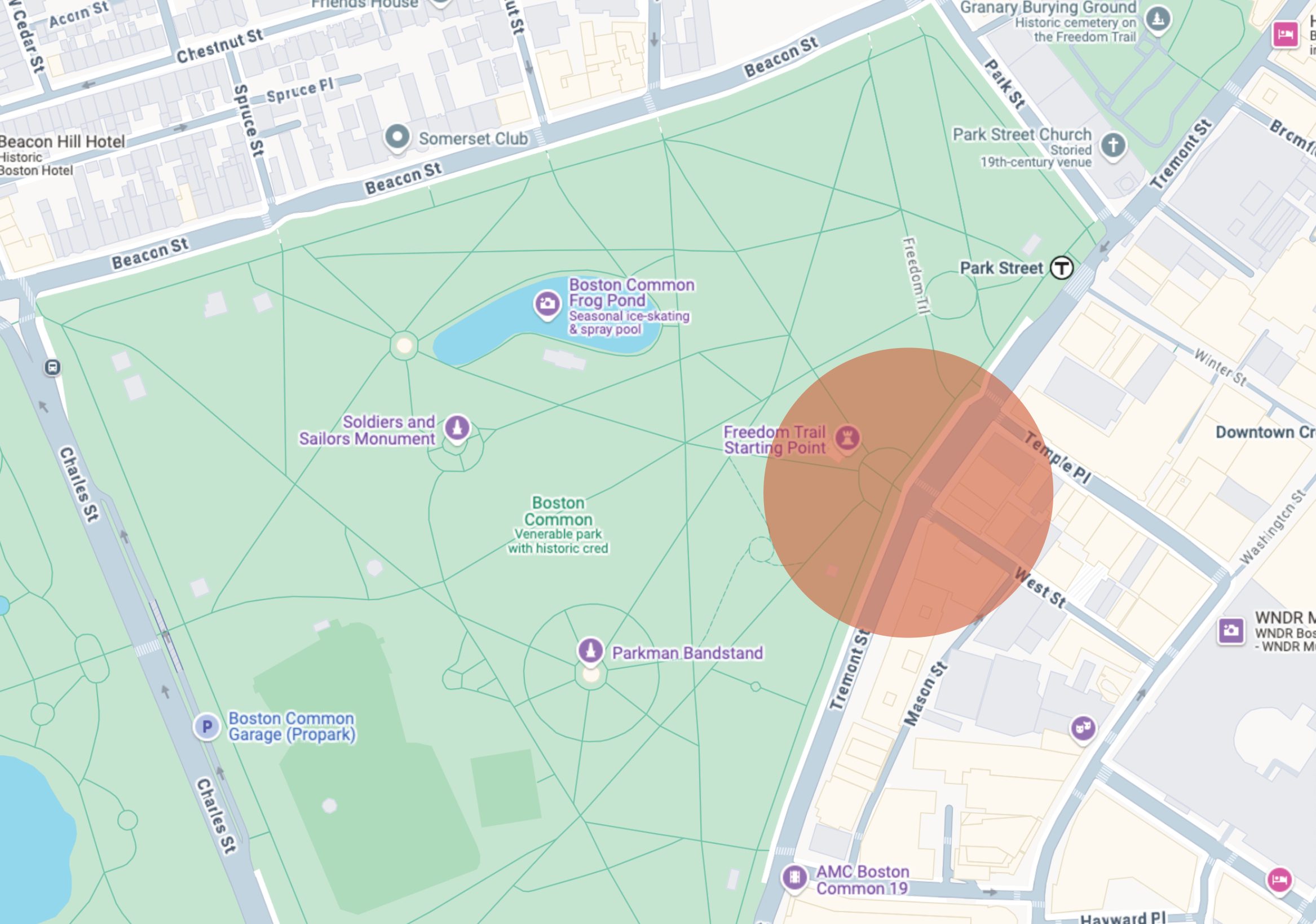
Task: Select the Soldiers and Sailors Monument pin
Action: (x=457, y=428)
